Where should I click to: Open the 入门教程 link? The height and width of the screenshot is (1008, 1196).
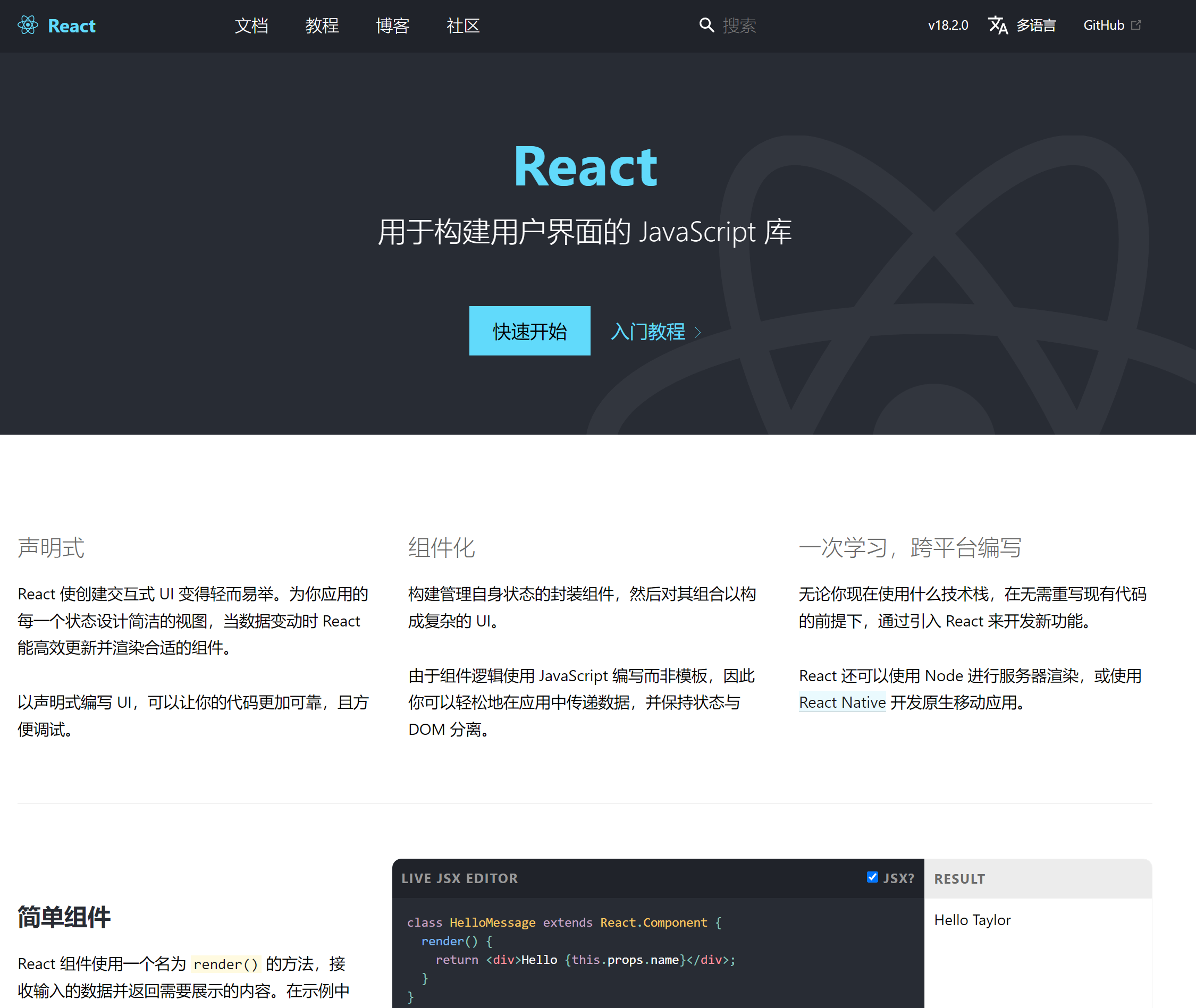(x=648, y=332)
